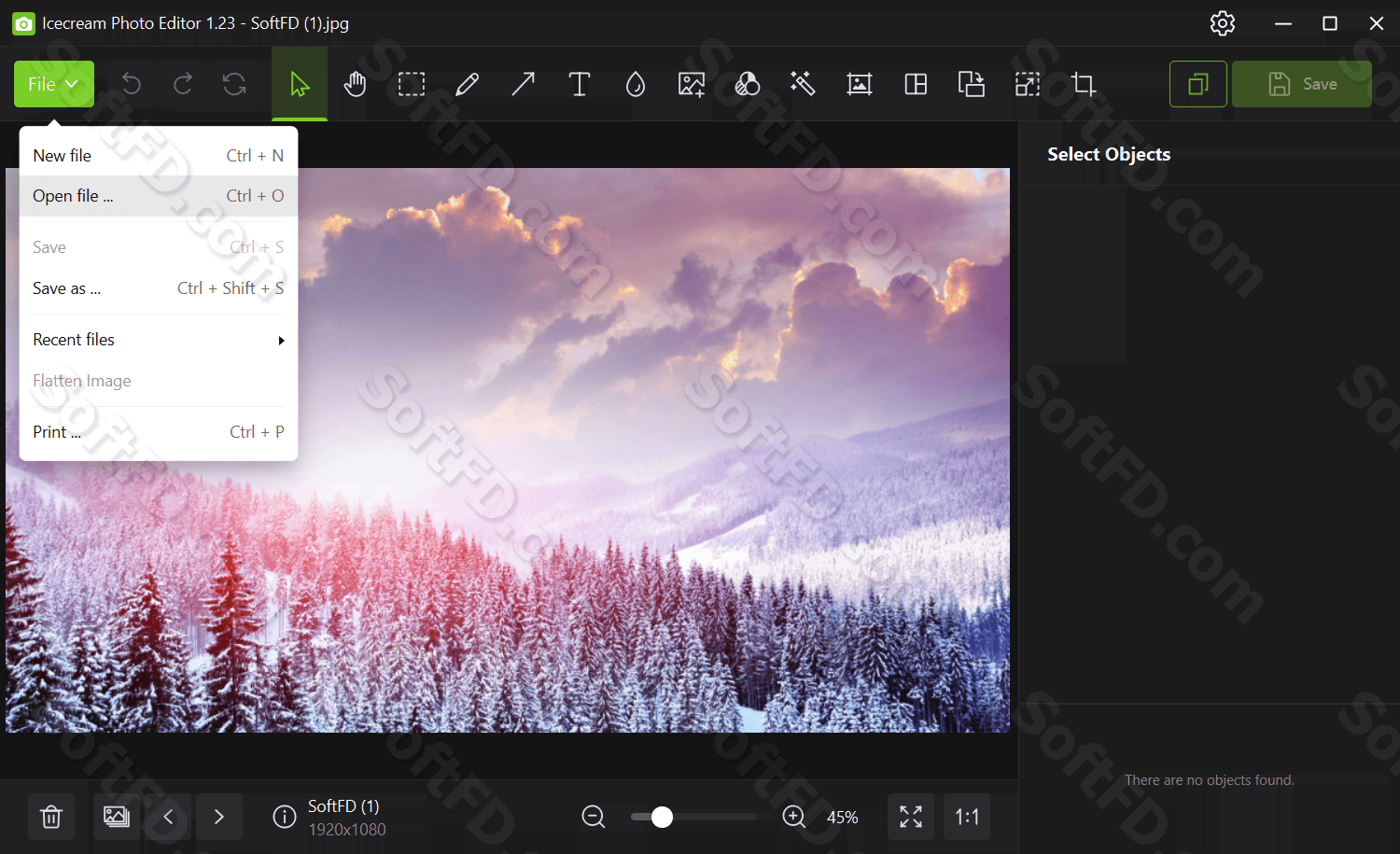This screenshot has height=854, width=1400.
Task: Click the Reset changes circular arrows icon
Action: pyautogui.click(x=234, y=84)
